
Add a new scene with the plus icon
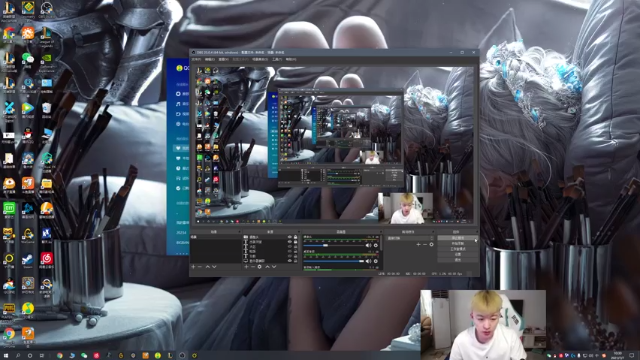coord(193,267)
